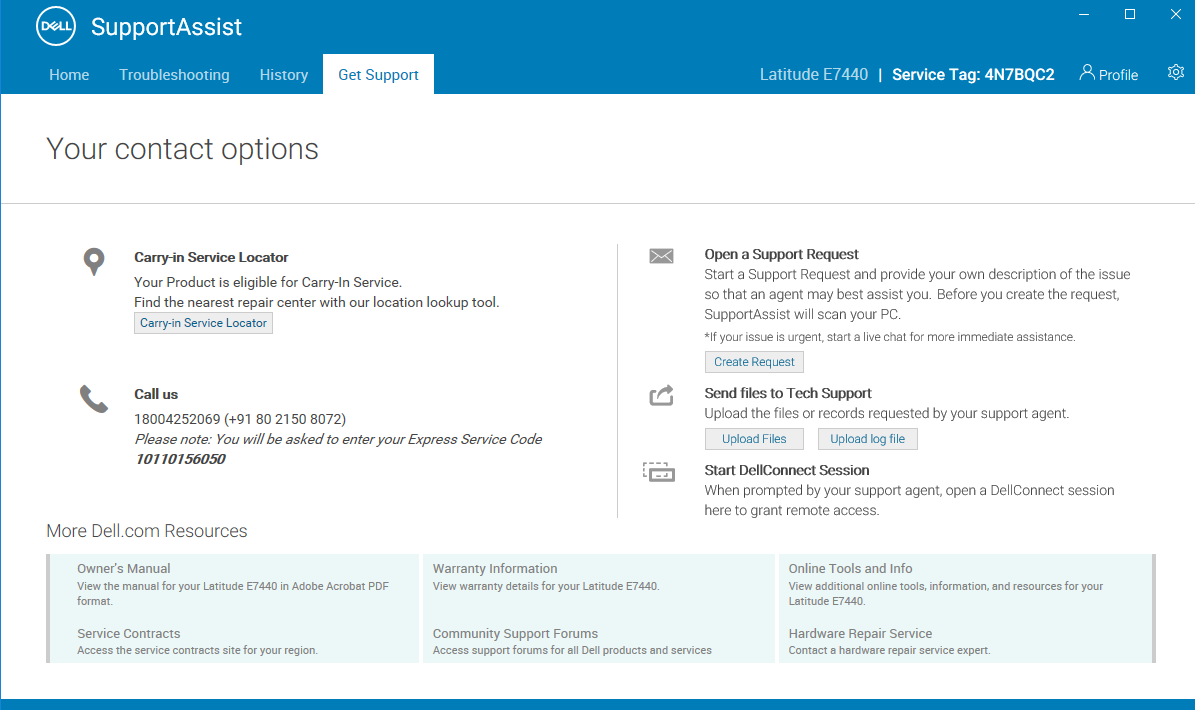The width and height of the screenshot is (1195, 710).
Task: Click Create Request to start a support request
Action: tap(754, 361)
